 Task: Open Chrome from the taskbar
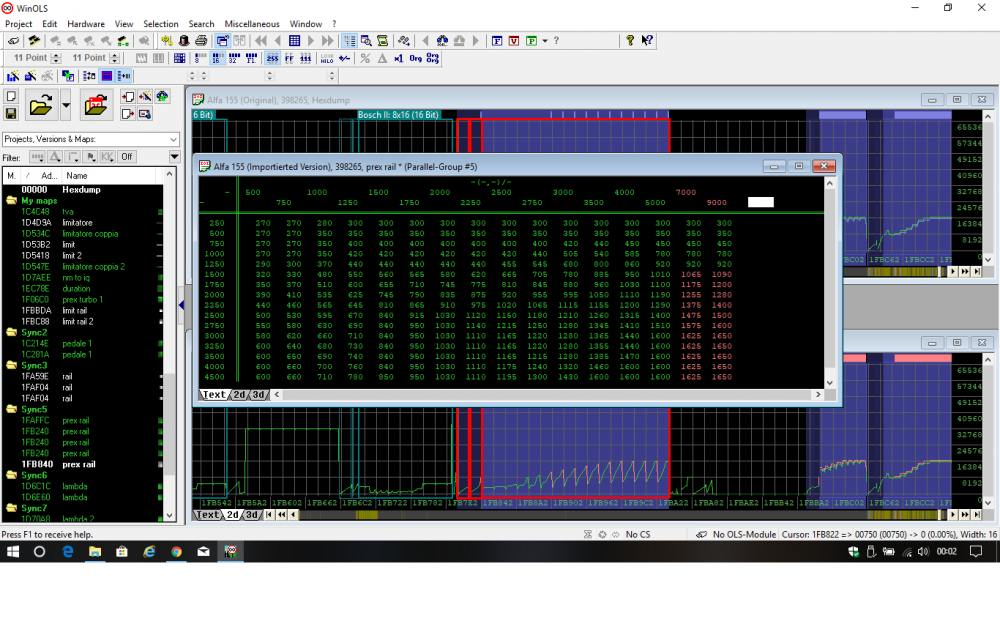[x=176, y=552]
